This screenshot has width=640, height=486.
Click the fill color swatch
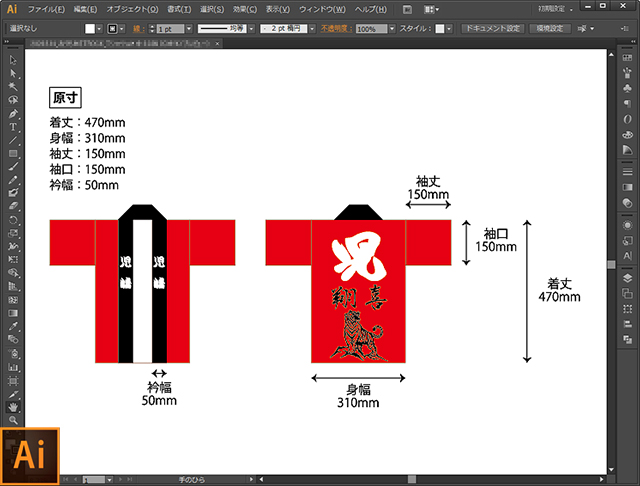pyautogui.click(x=89, y=29)
